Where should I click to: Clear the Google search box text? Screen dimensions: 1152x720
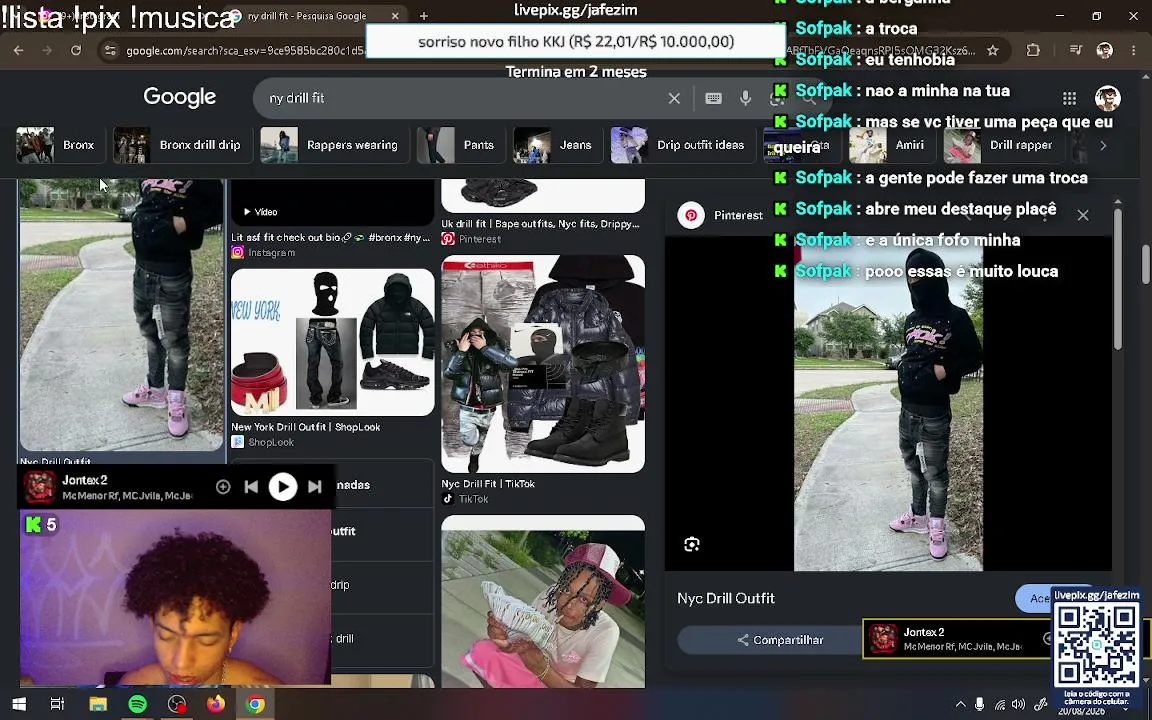[674, 98]
